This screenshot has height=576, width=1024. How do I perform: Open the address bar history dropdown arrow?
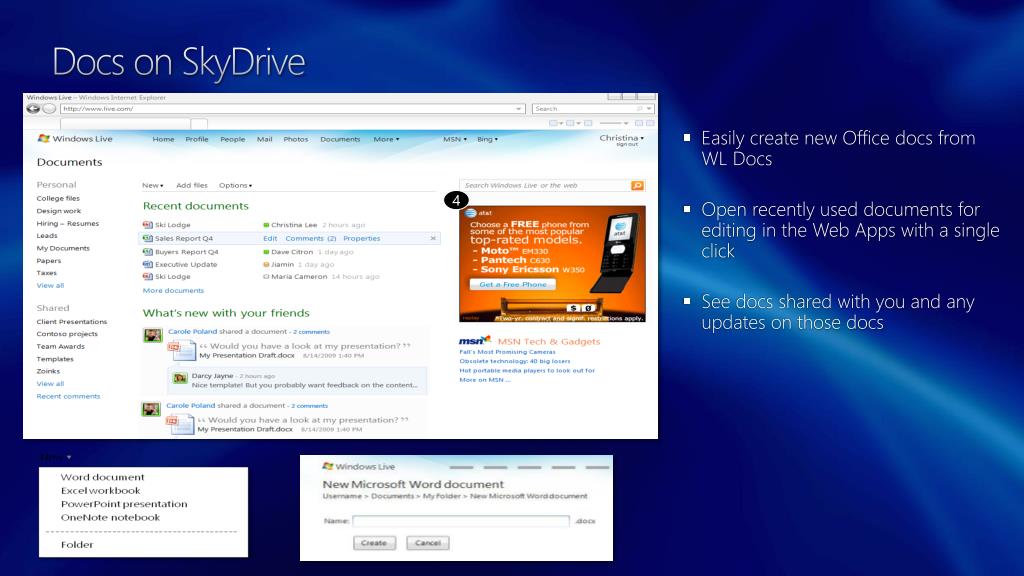(519, 109)
